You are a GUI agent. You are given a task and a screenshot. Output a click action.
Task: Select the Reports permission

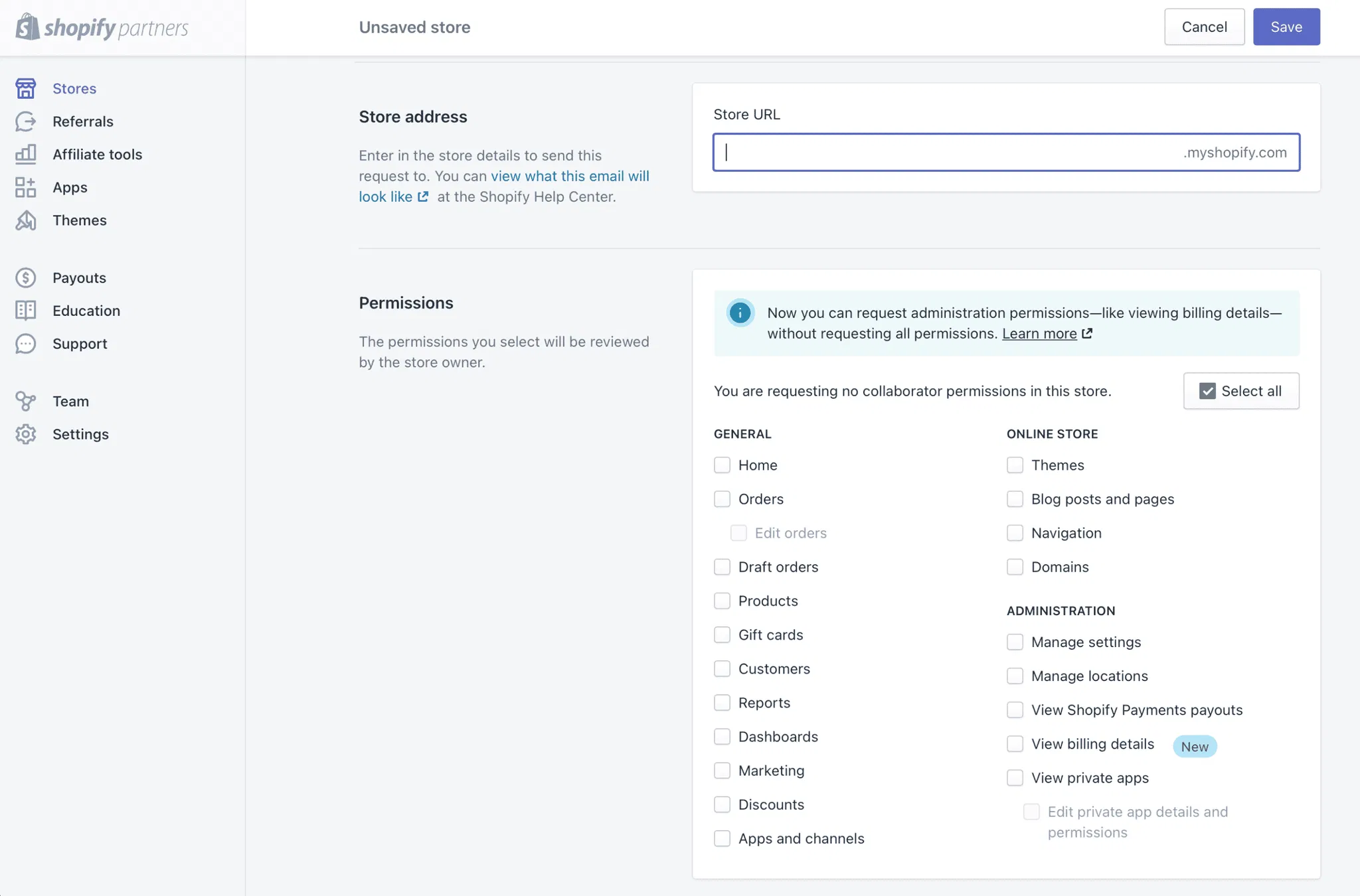tap(722, 702)
